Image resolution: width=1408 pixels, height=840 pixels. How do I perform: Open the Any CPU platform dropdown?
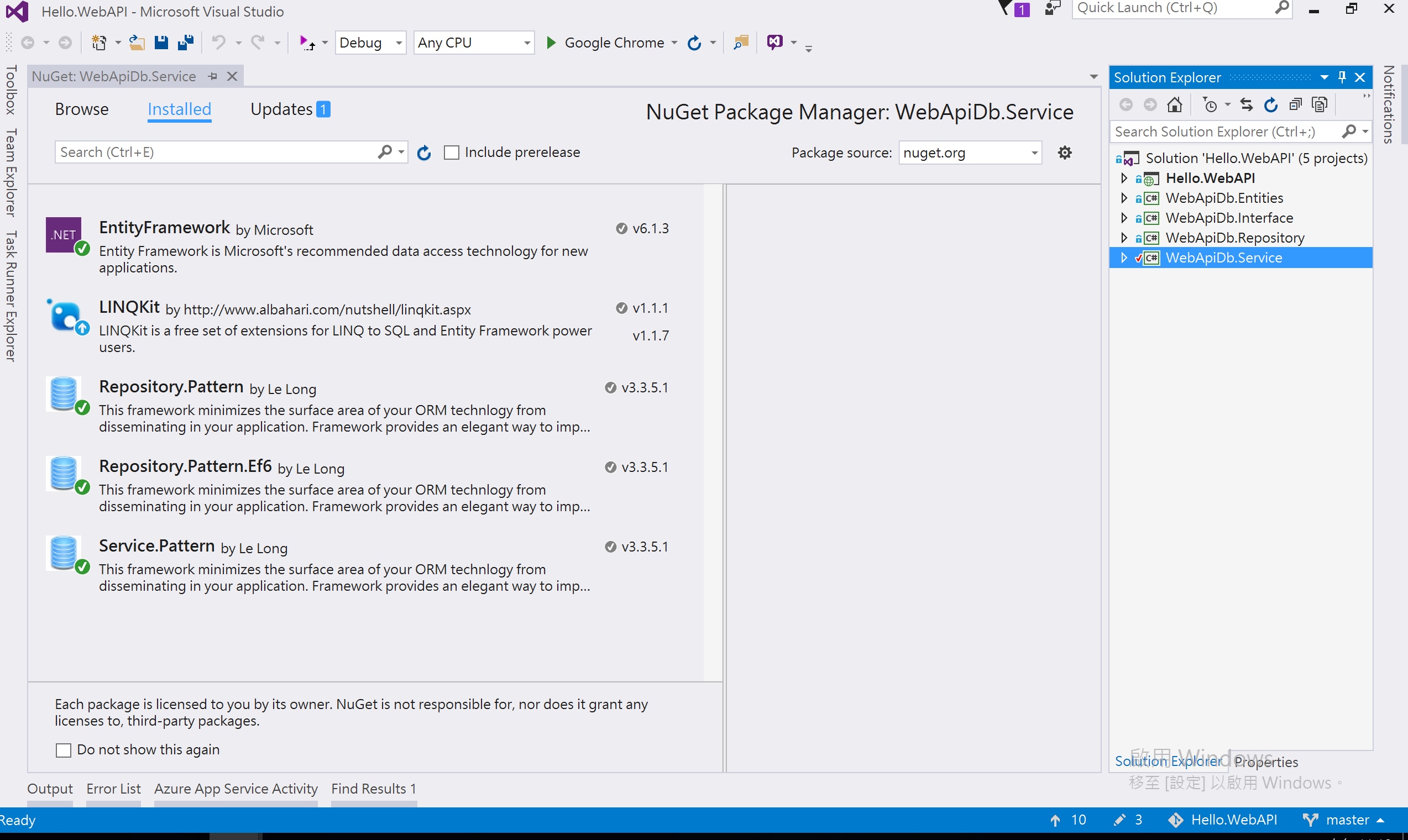coord(474,43)
